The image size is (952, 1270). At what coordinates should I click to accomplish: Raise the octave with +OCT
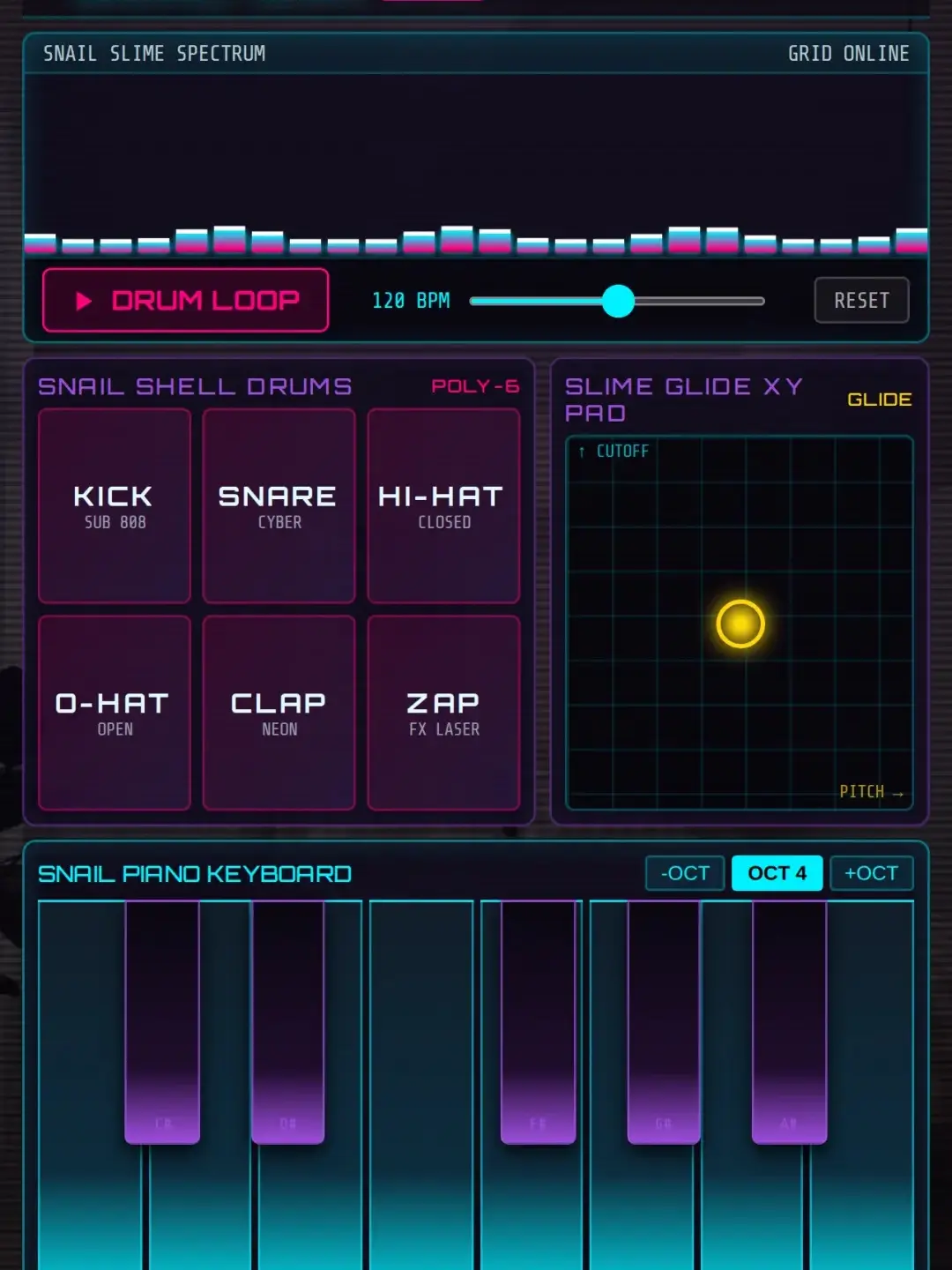pyautogui.click(x=871, y=873)
